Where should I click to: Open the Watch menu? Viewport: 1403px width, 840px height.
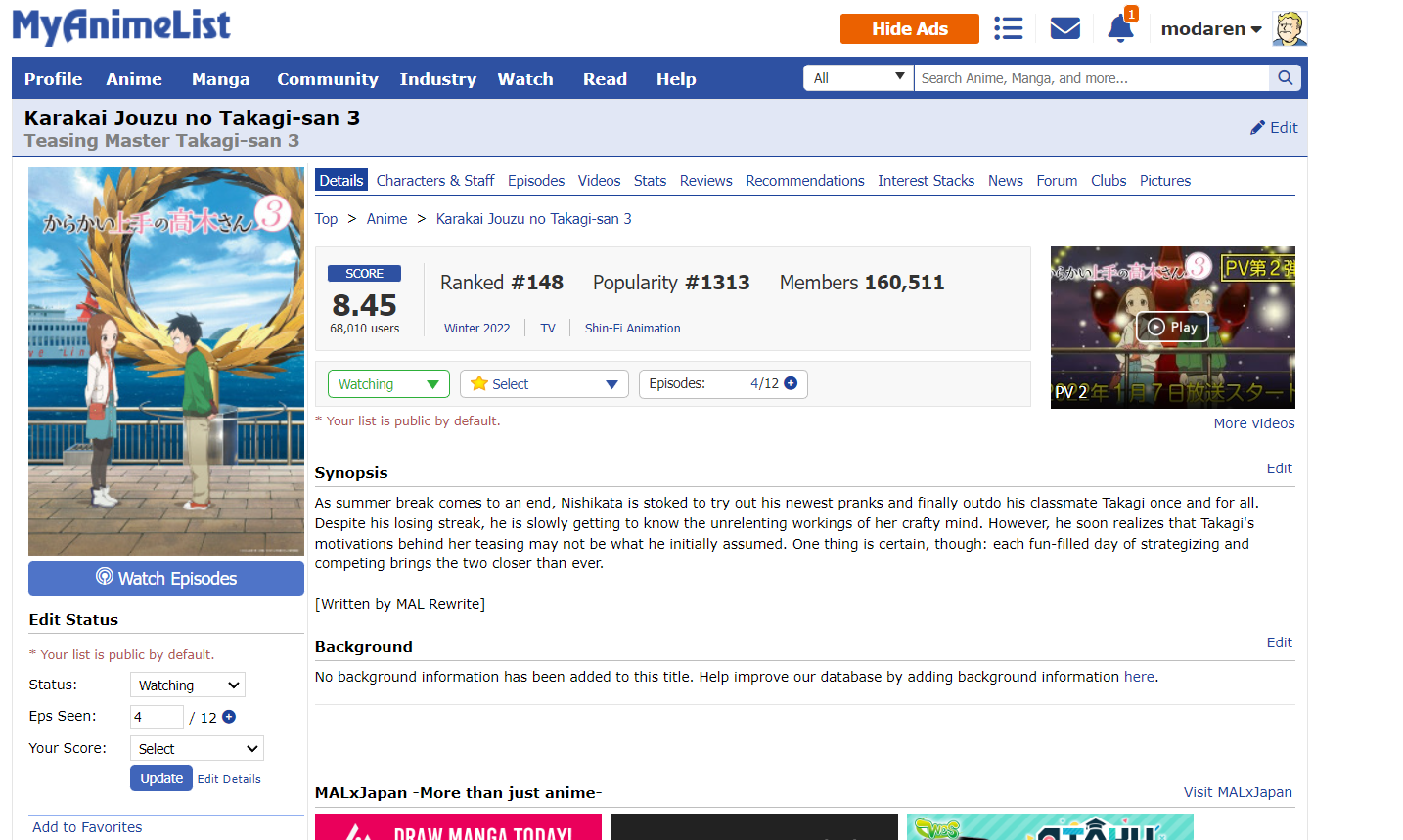[x=525, y=79]
